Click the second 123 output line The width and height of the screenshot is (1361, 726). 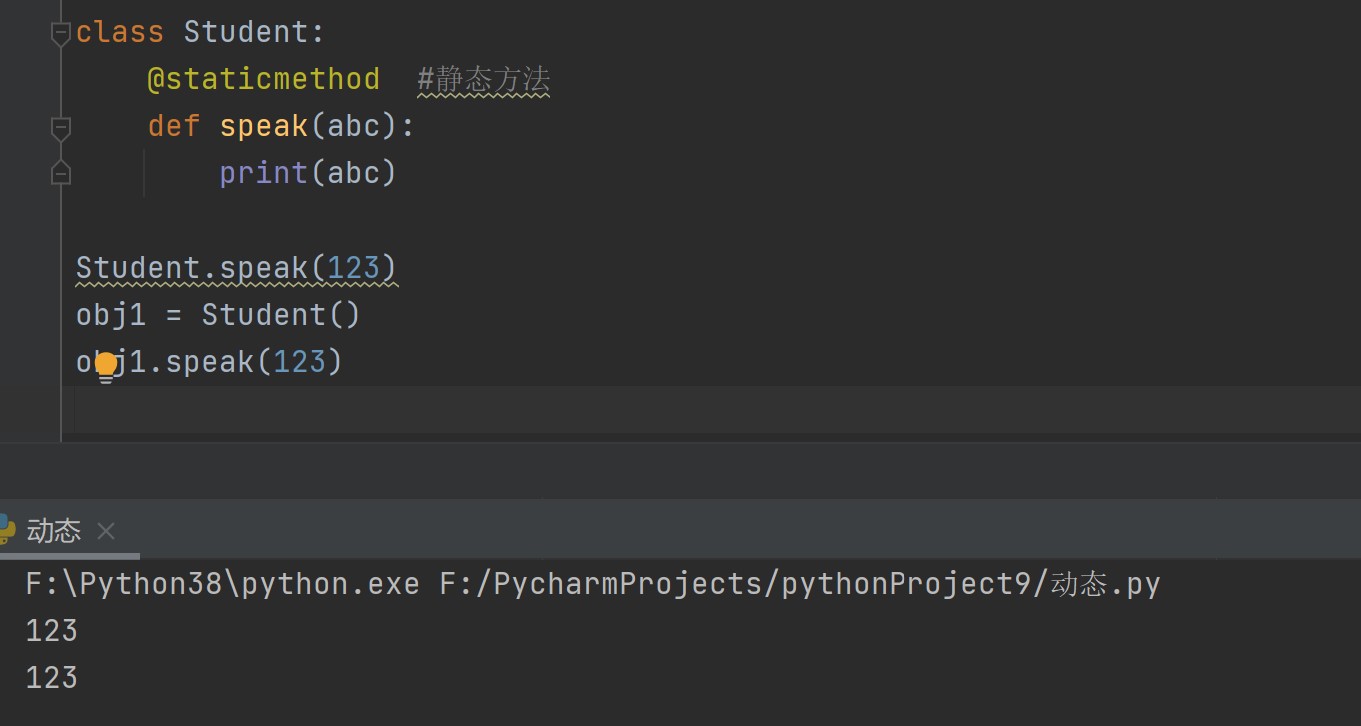click(52, 677)
